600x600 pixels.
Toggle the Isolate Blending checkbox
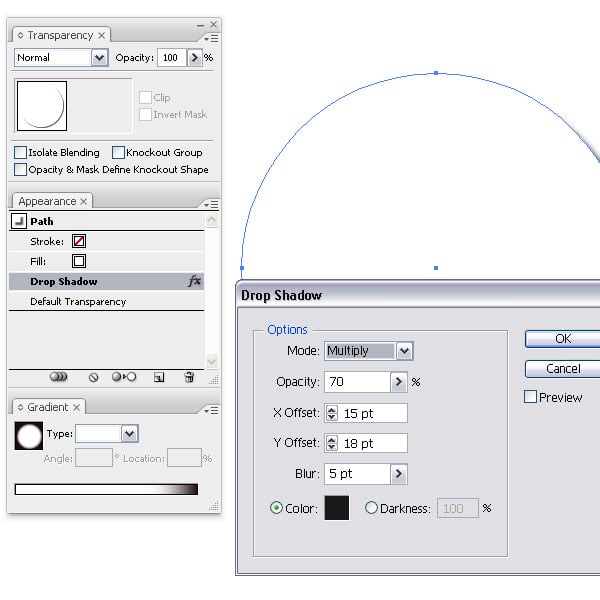[21, 153]
